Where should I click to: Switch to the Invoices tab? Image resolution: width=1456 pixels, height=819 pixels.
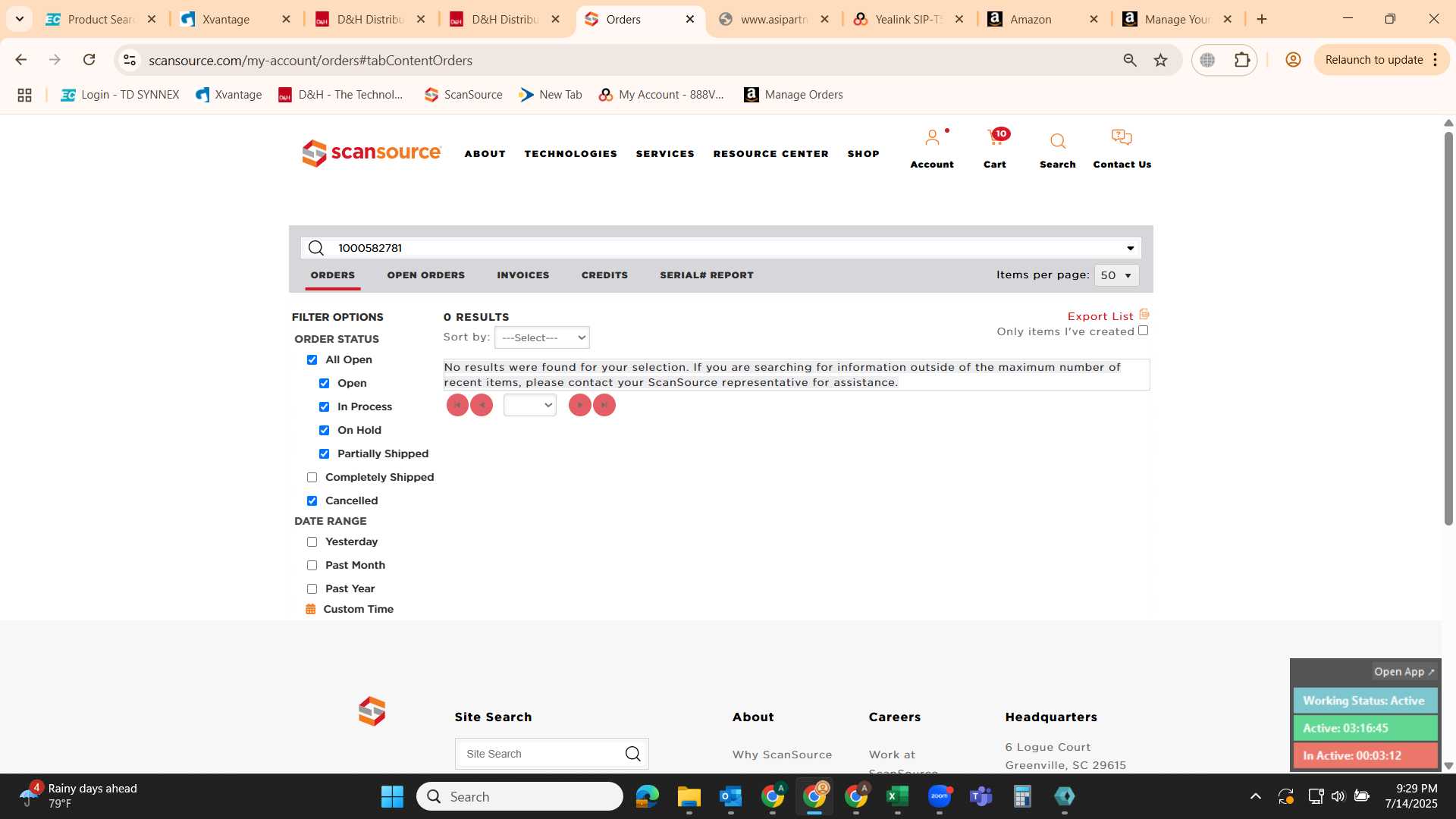[x=523, y=275]
